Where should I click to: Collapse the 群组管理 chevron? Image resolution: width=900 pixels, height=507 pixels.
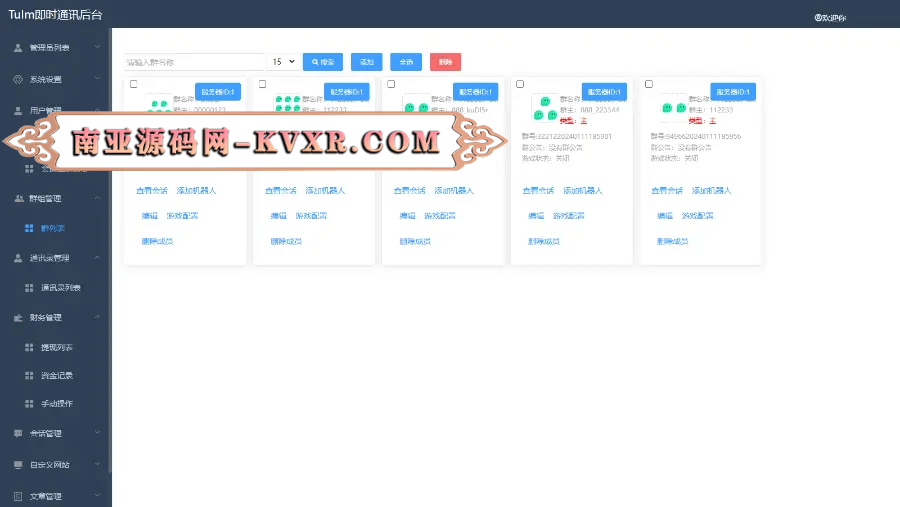click(x=97, y=198)
